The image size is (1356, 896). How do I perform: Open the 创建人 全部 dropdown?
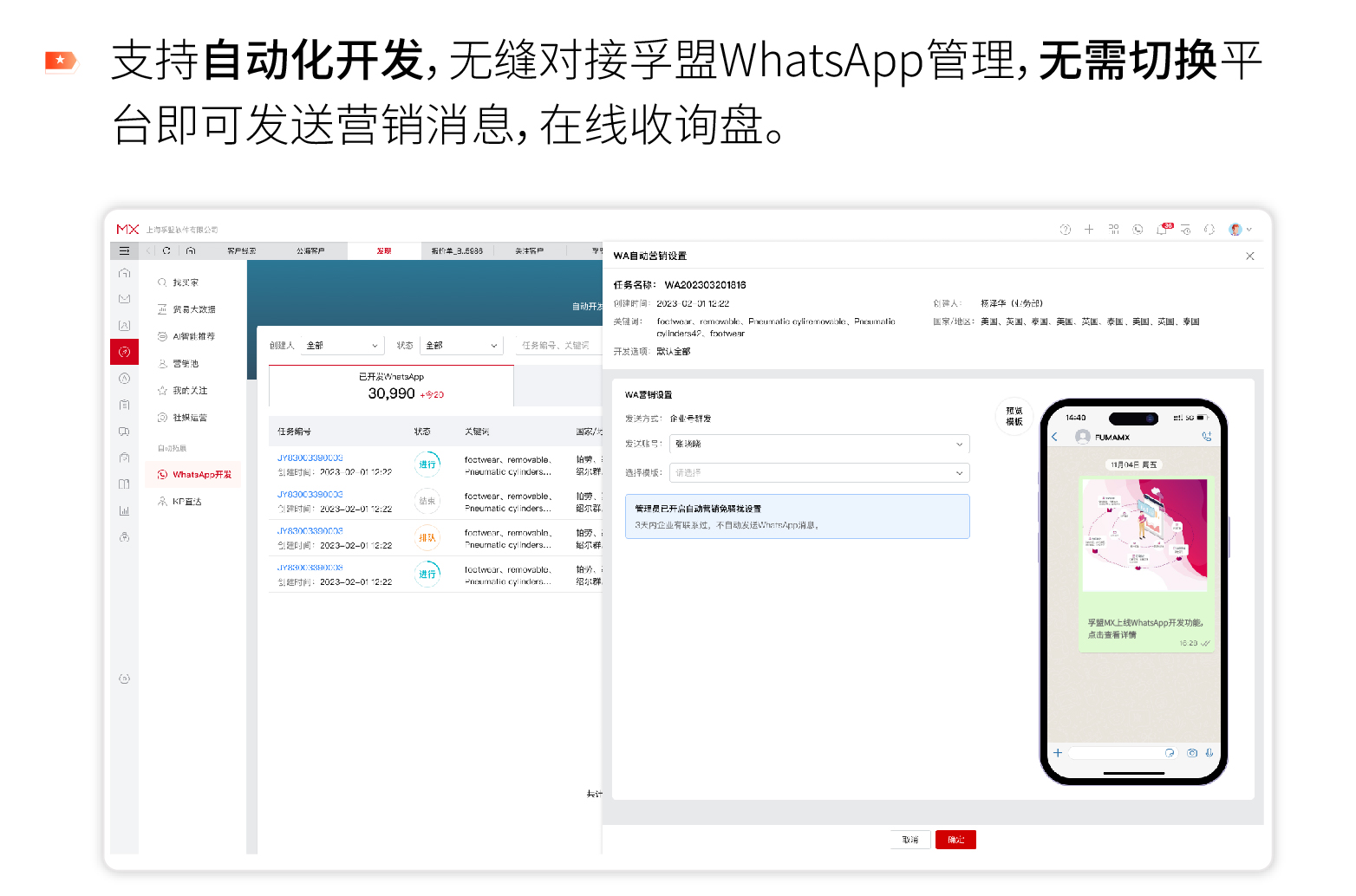click(342, 344)
